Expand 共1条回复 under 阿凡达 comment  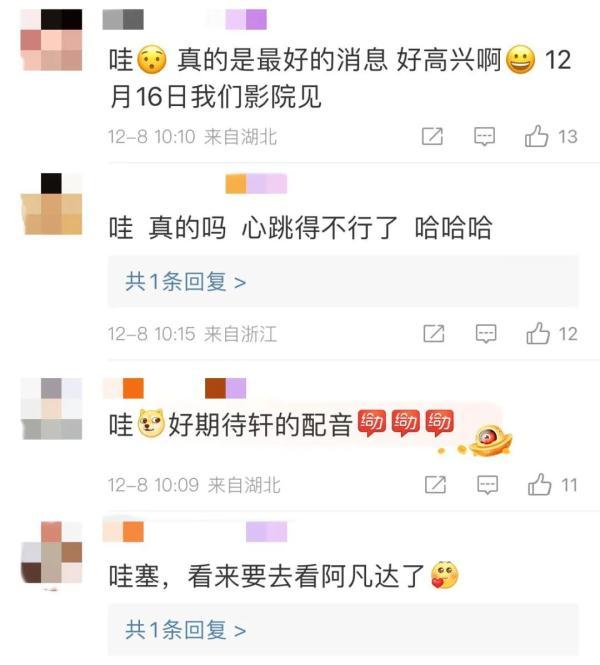click(x=186, y=630)
